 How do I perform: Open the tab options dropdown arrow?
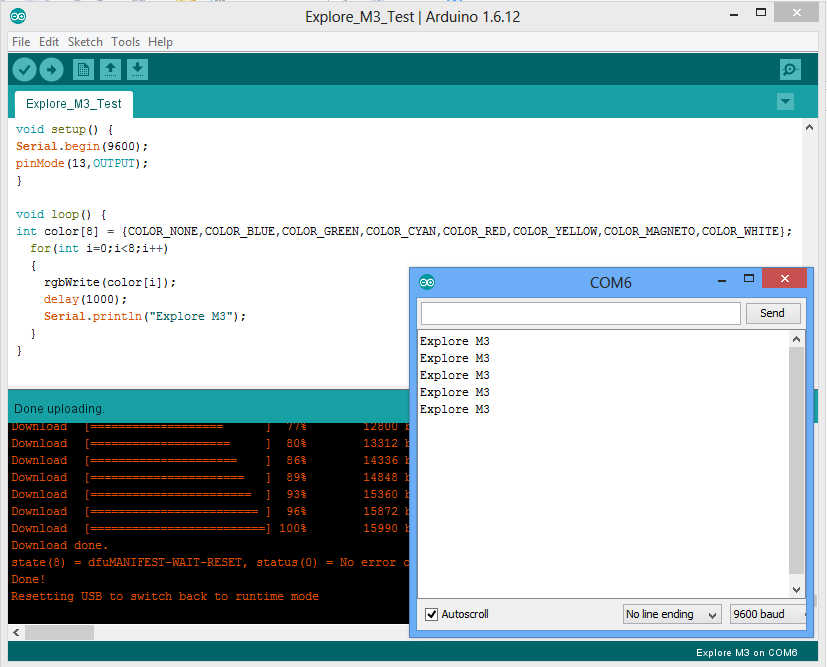785,102
